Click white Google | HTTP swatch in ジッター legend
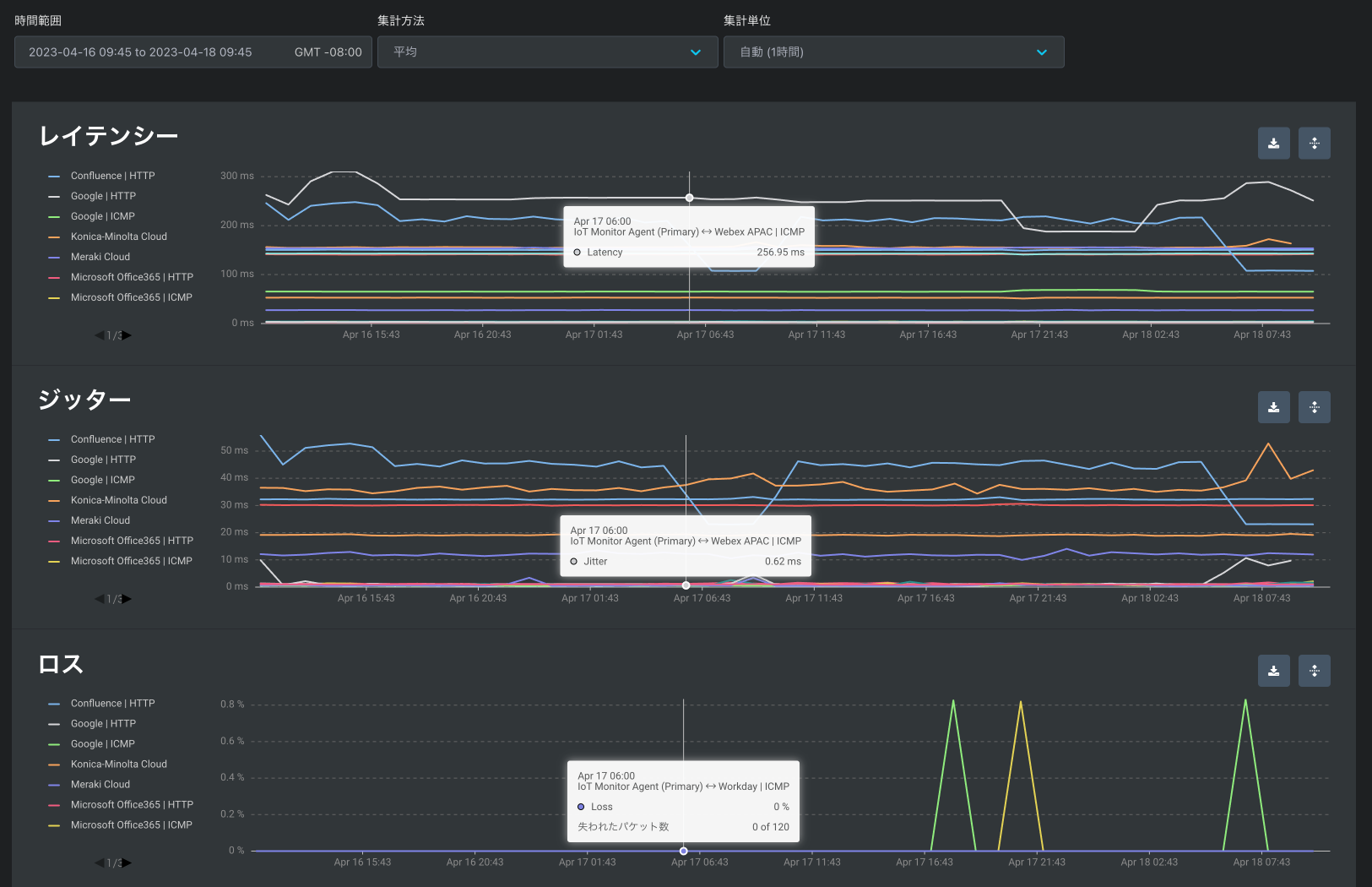The width and height of the screenshot is (1372, 887). coord(54,460)
